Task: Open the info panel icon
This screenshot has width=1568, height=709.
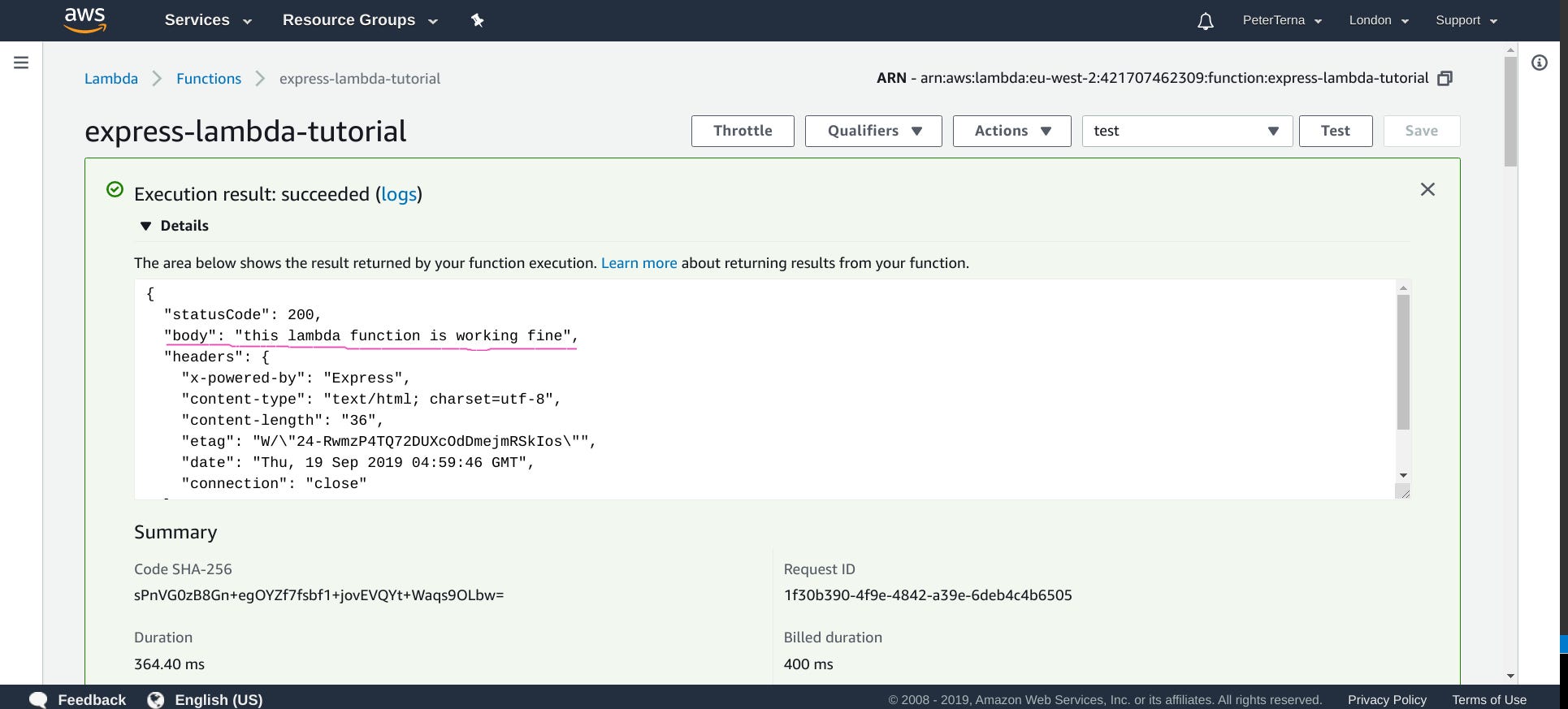Action: click(1540, 63)
